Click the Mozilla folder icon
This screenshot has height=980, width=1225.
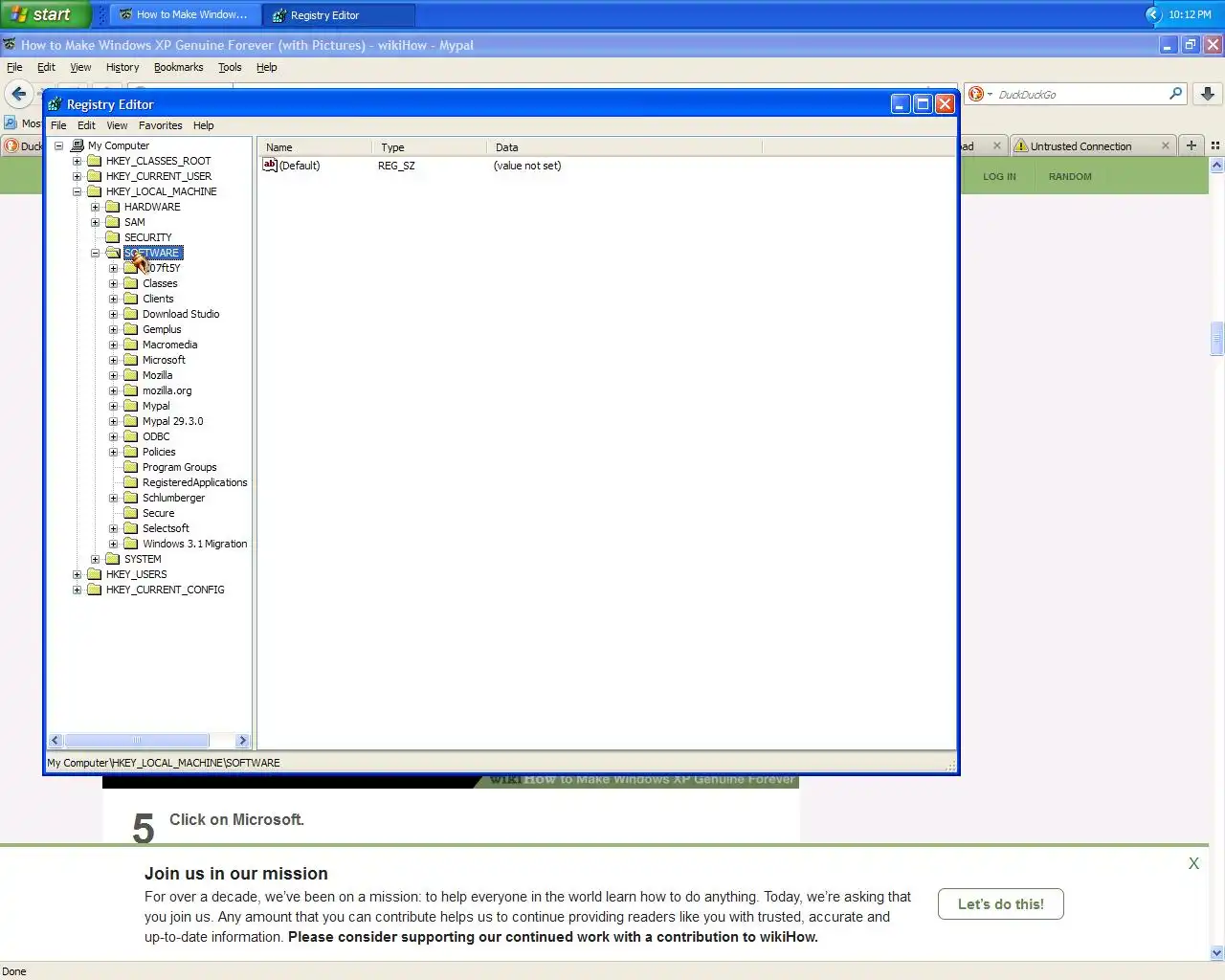point(131,375)
